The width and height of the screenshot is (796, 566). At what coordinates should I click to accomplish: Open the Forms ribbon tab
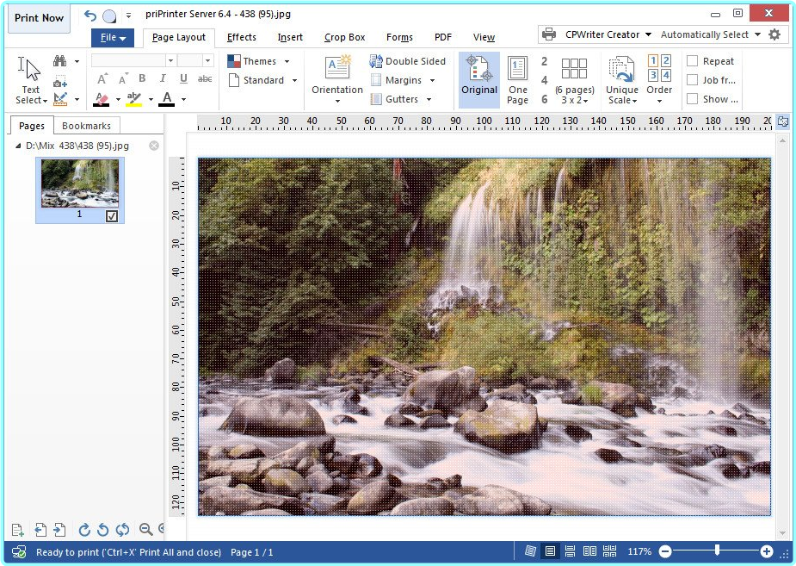(x=400, y=38)
